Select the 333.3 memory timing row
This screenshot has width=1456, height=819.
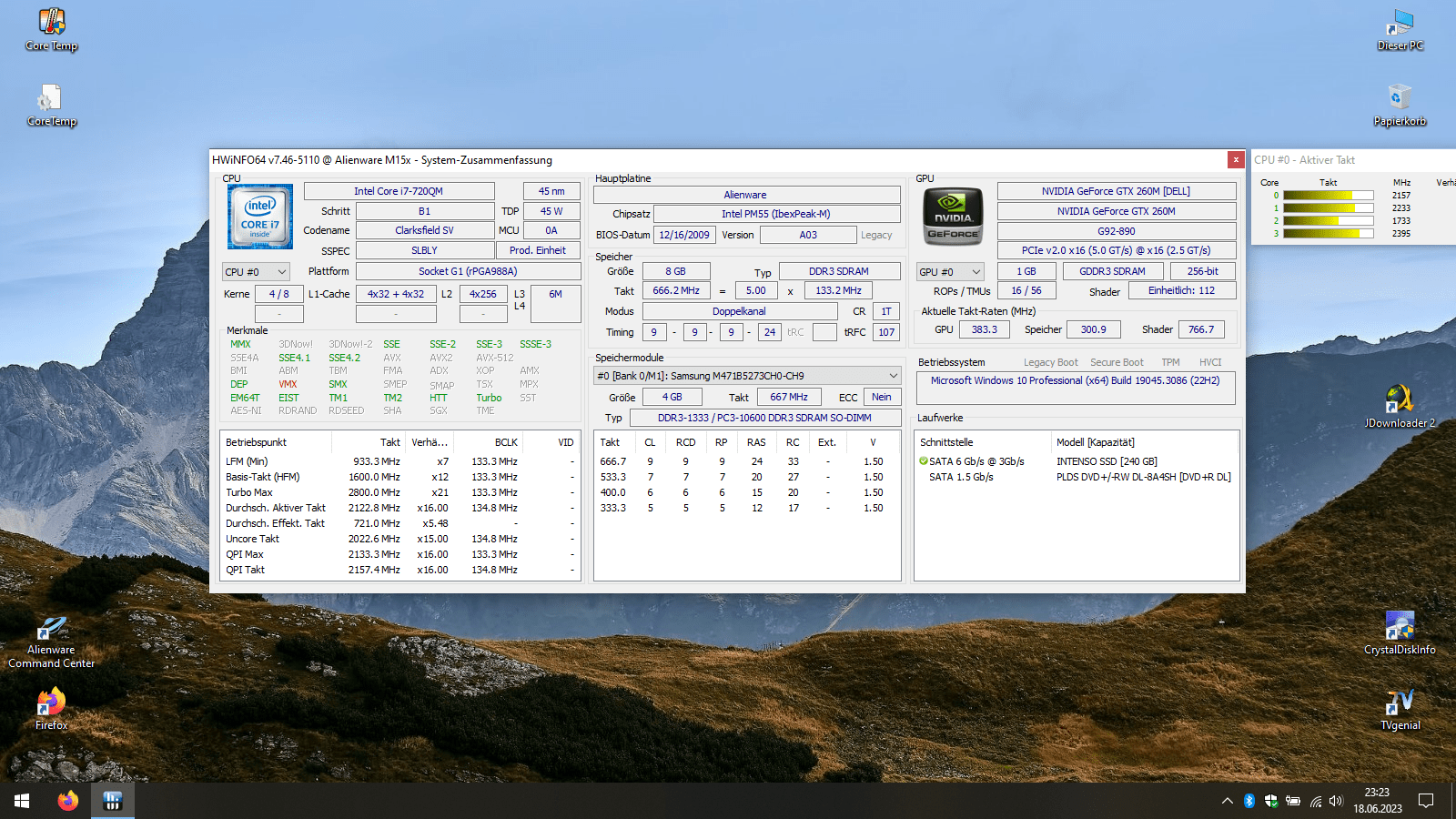click(x=747, y=508)
